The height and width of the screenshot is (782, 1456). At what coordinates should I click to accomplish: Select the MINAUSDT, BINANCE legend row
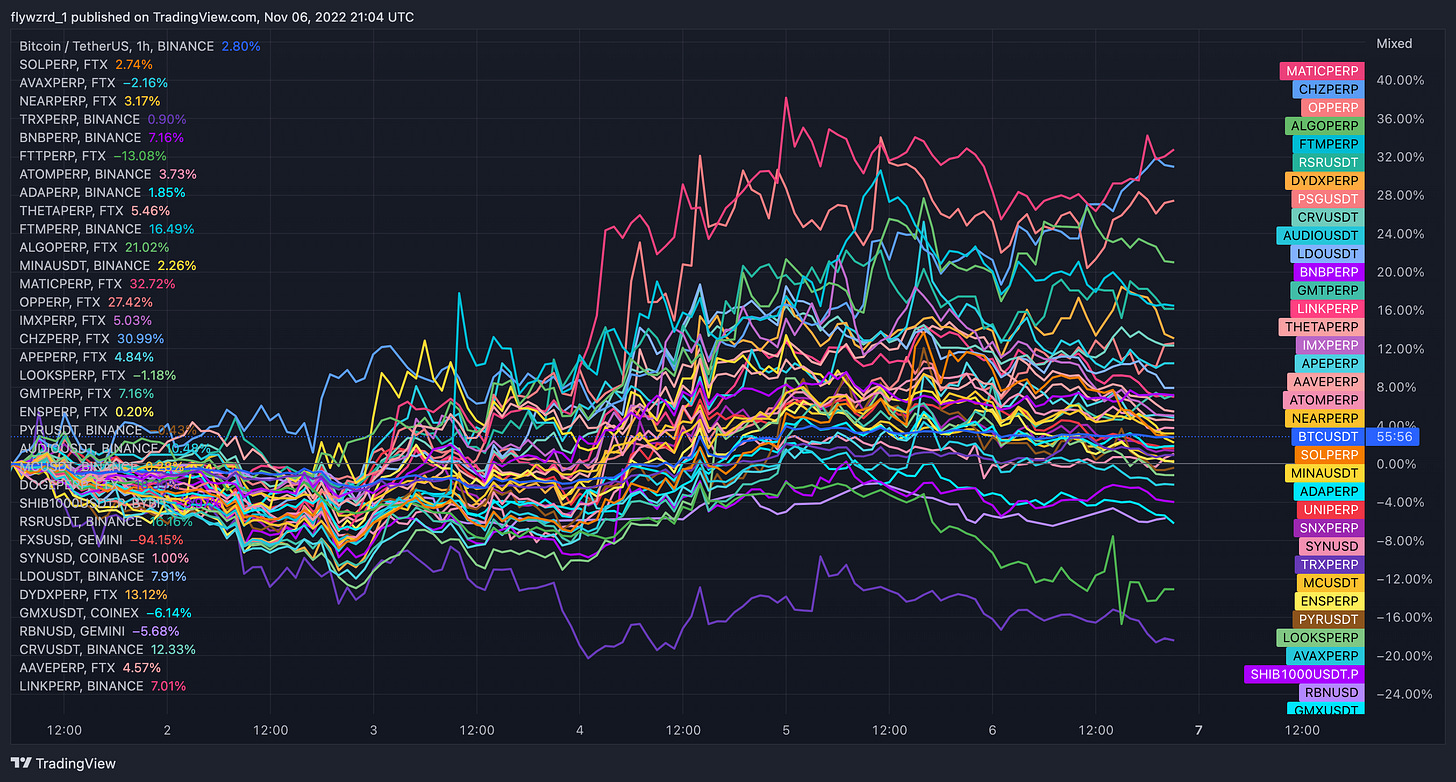tap(108, 265)
